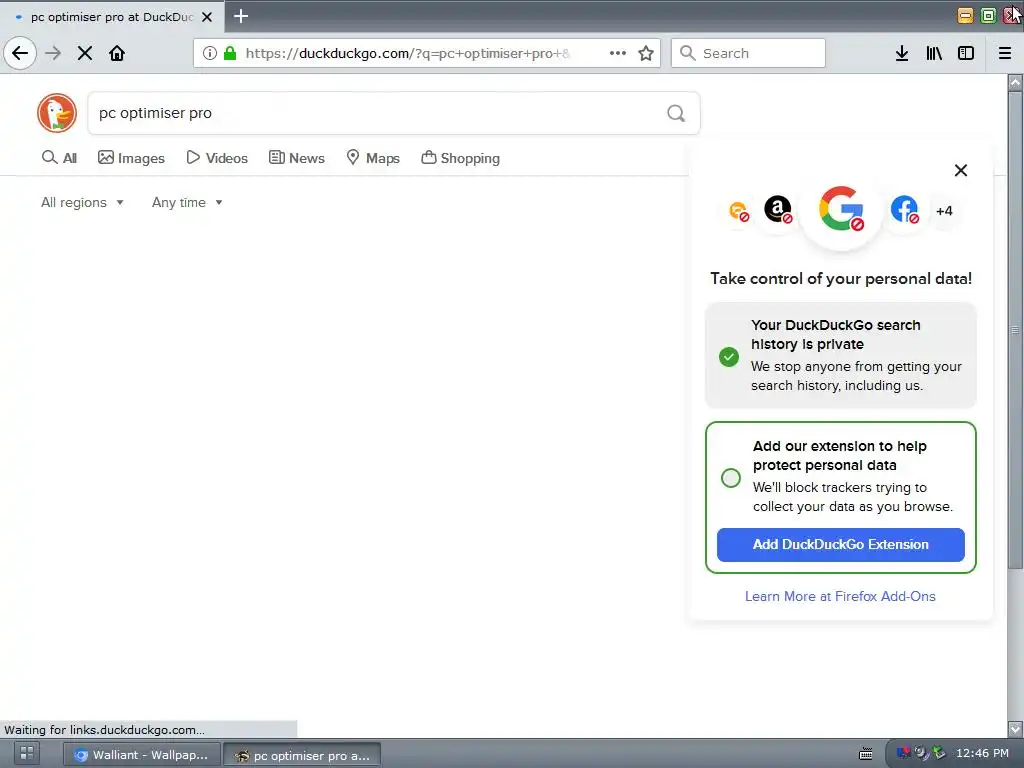Click the green padlock security icon
The height and width of the screenshot is (768, 1024).
click(x=230, y=53)
